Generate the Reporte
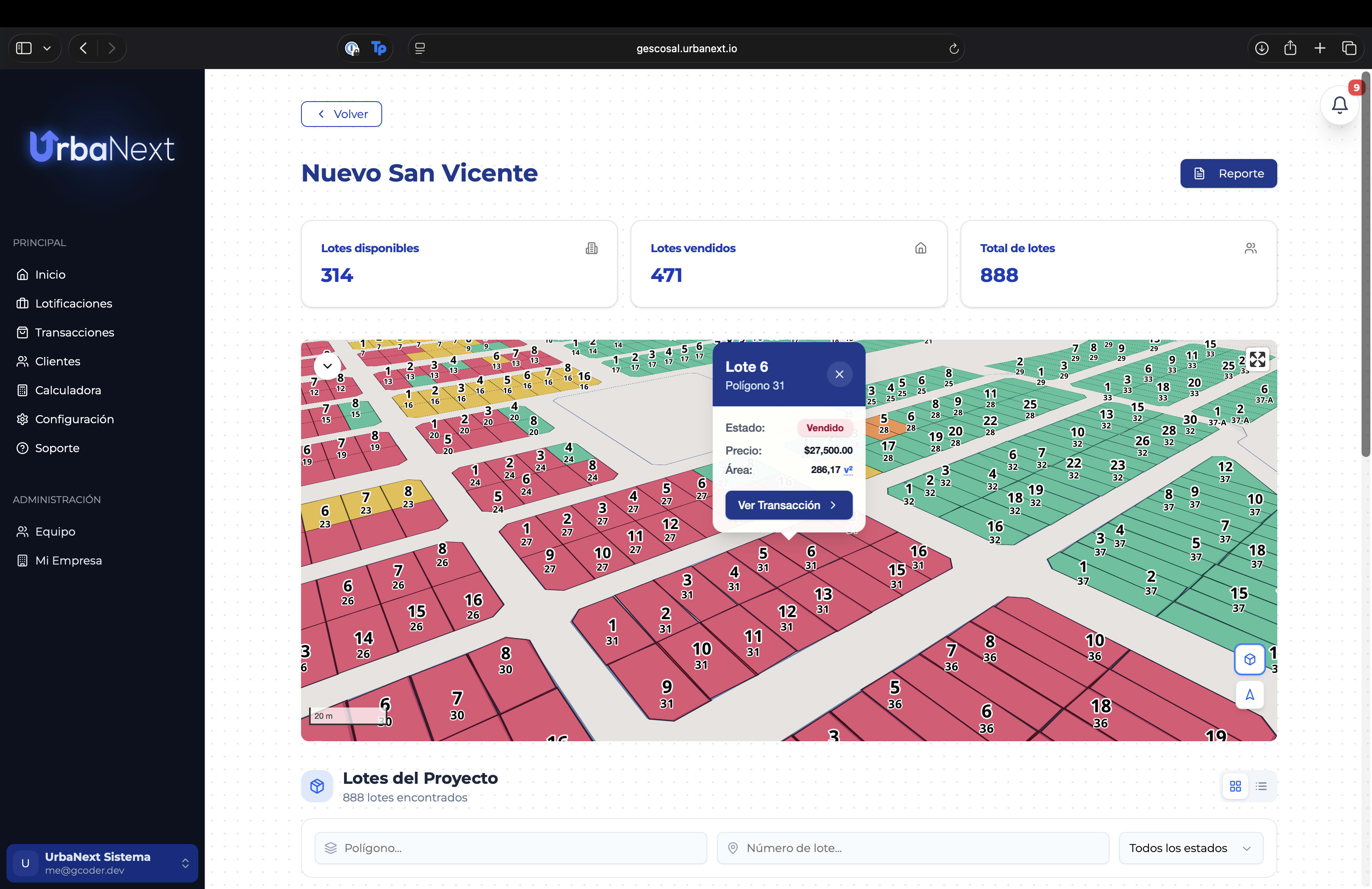This screenshot has height=889, width=1372. coord(1228,173)
